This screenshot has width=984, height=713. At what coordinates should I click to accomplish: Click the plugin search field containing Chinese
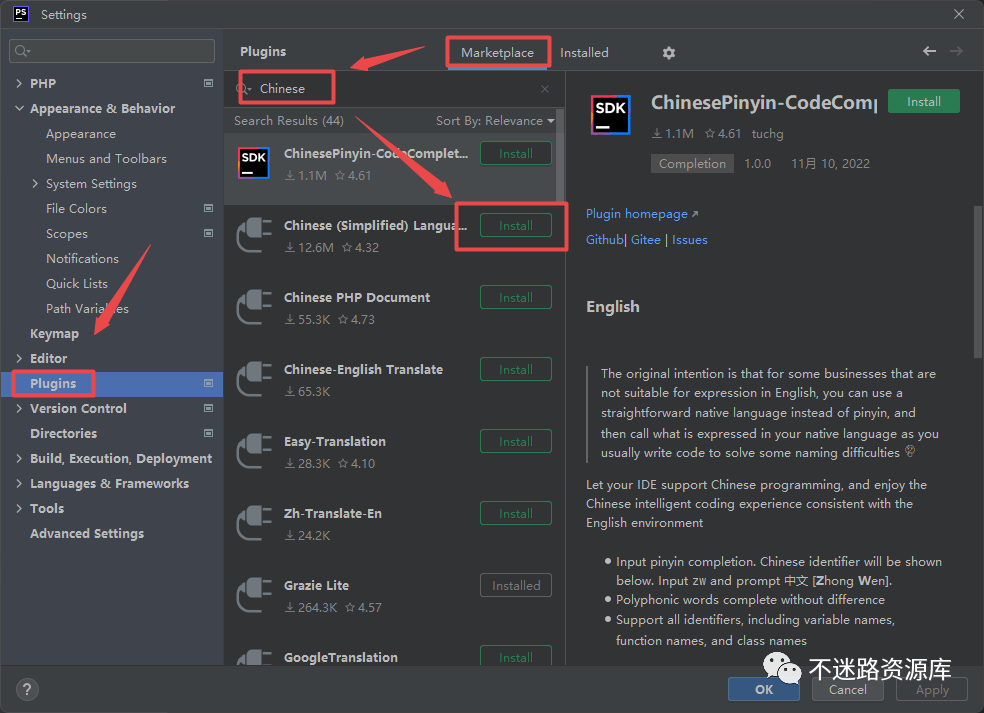pyautogui.click(x=393, y=89)
